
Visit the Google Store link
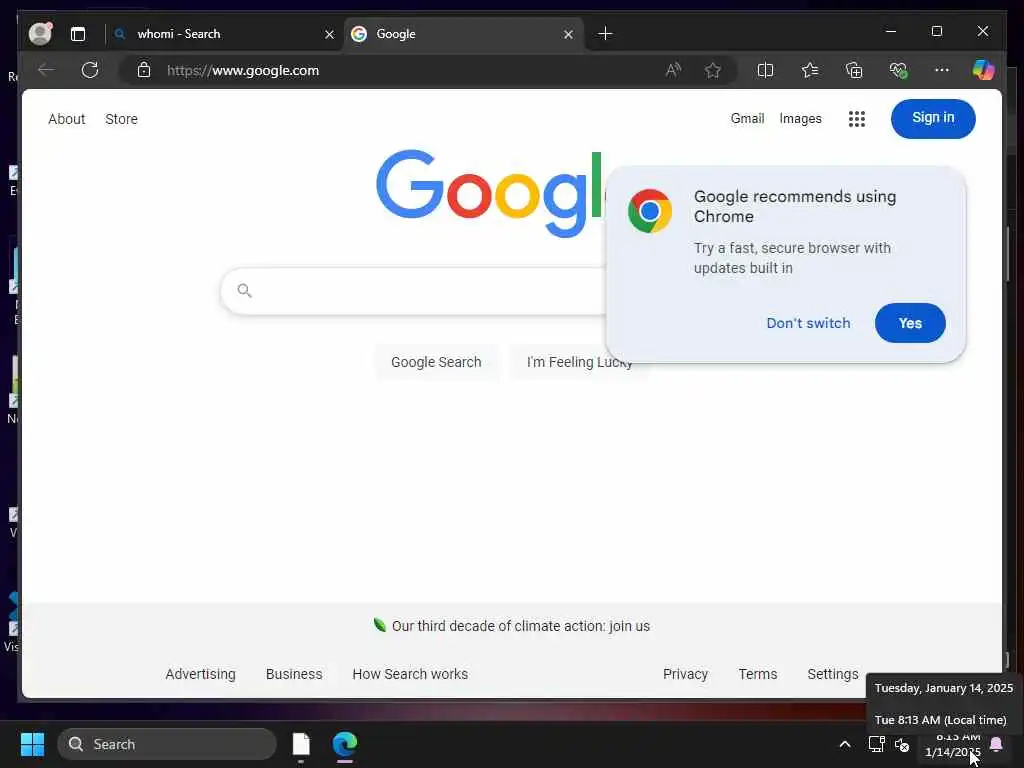[121, 119]
